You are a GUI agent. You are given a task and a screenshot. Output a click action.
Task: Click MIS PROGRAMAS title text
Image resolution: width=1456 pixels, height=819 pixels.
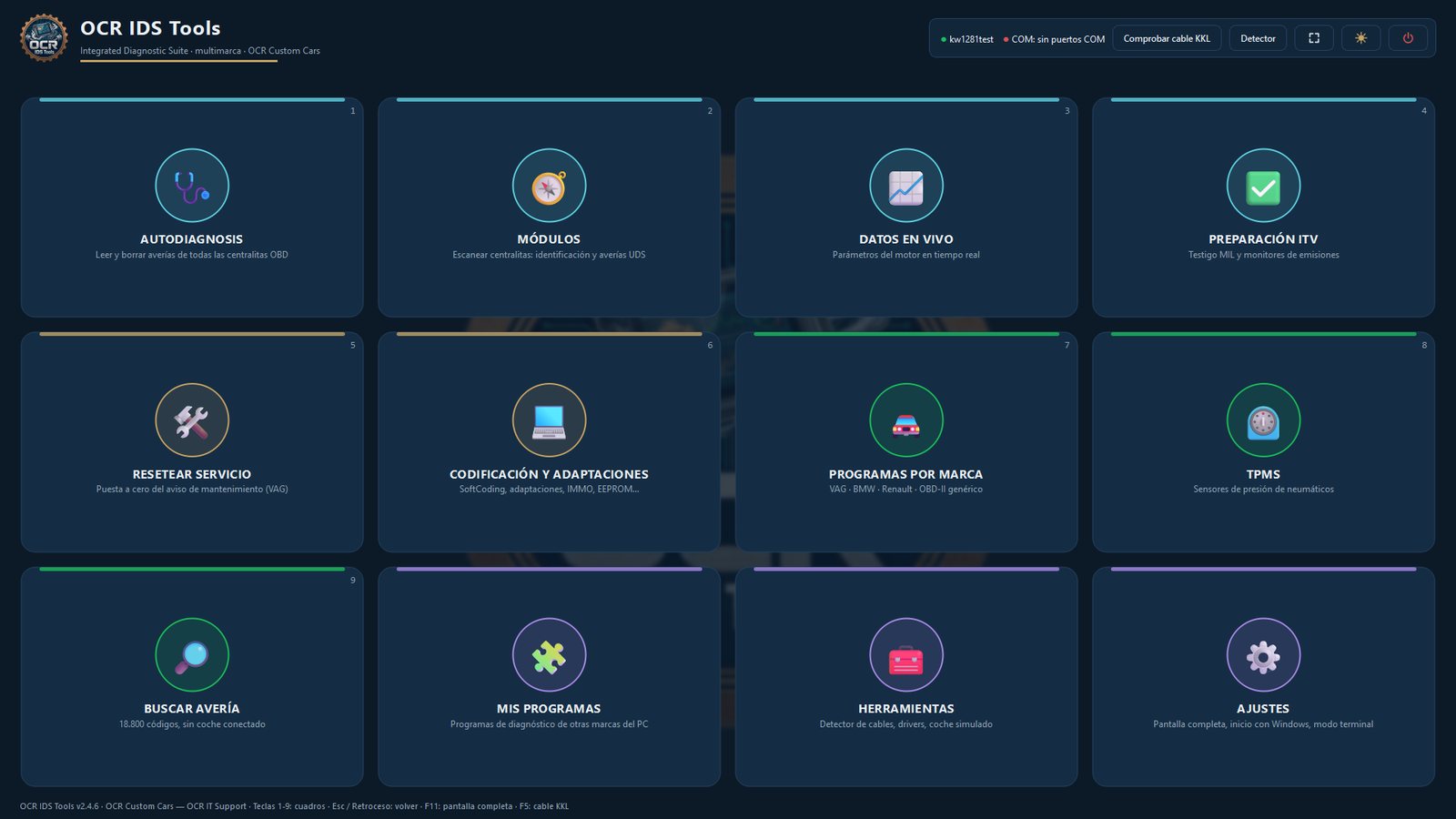549,709
